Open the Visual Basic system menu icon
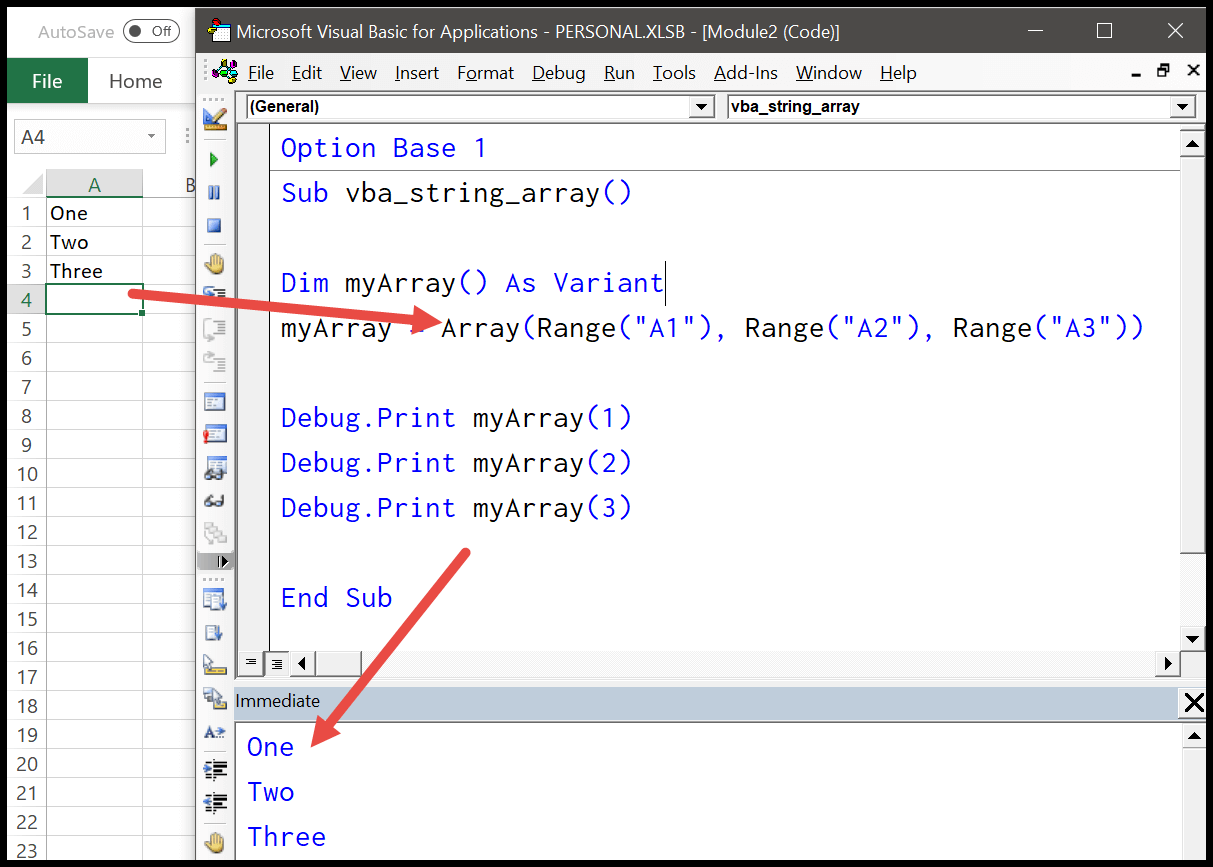Image resolution: width=1213 pixels, height=867 pixels. 226,72
